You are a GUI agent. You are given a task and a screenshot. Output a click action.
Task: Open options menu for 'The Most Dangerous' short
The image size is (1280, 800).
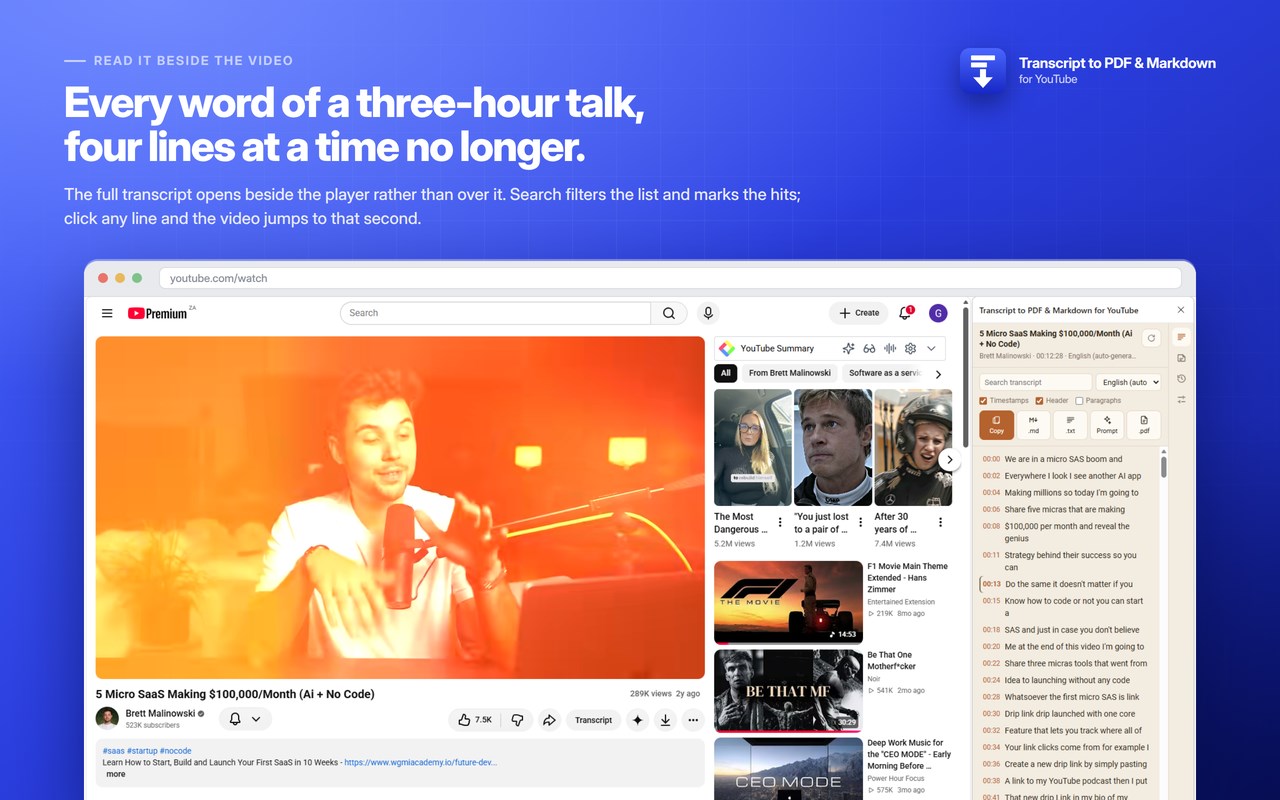point(780,522)
